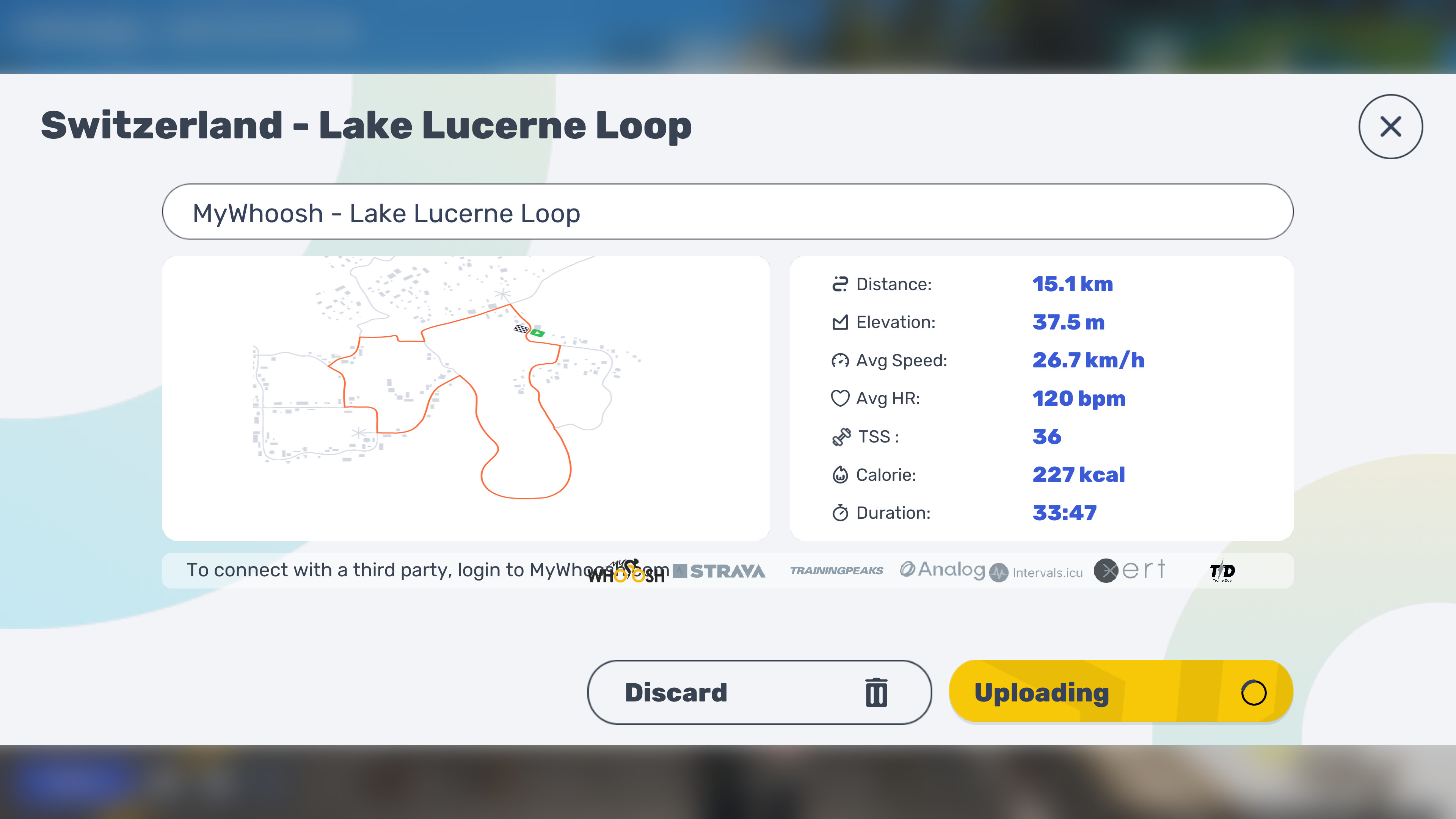Close the ride summary dialog
This screenshot has height=819, width=1456.
pyautogui.click(x=1390, y=127)
